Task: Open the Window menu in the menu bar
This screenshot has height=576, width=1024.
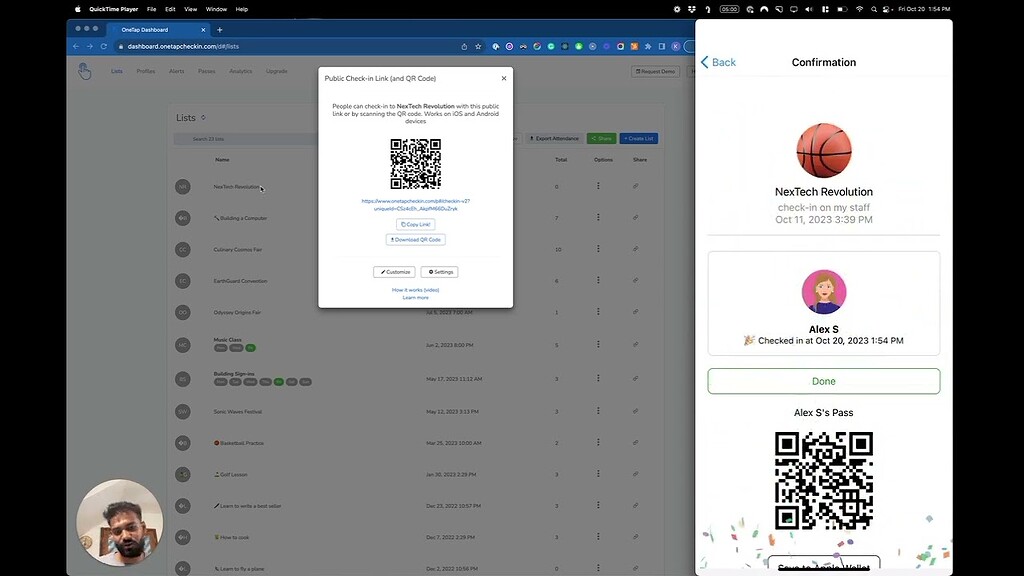Action: tap(216, 9)
